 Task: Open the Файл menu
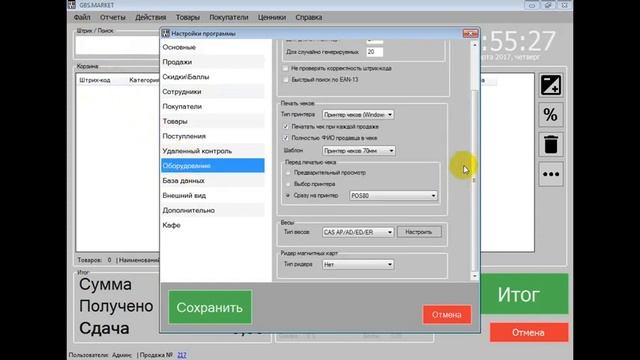[x=82, y=17]
